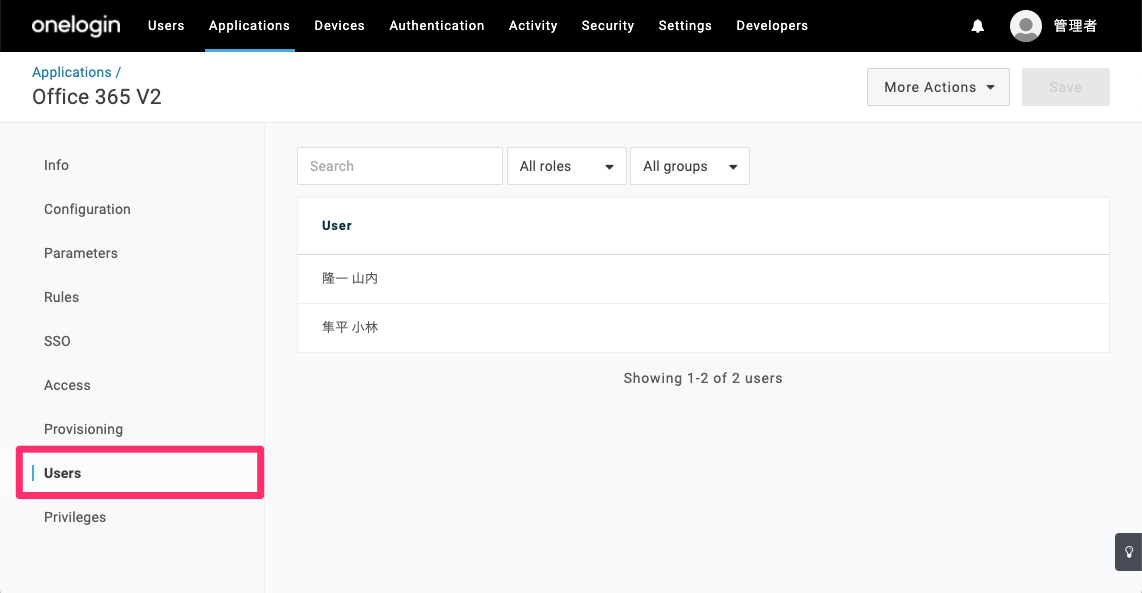This screenshot has width=1142, height=593.
Task: Expand the More Actions dropdown
Action: (938, 87)
